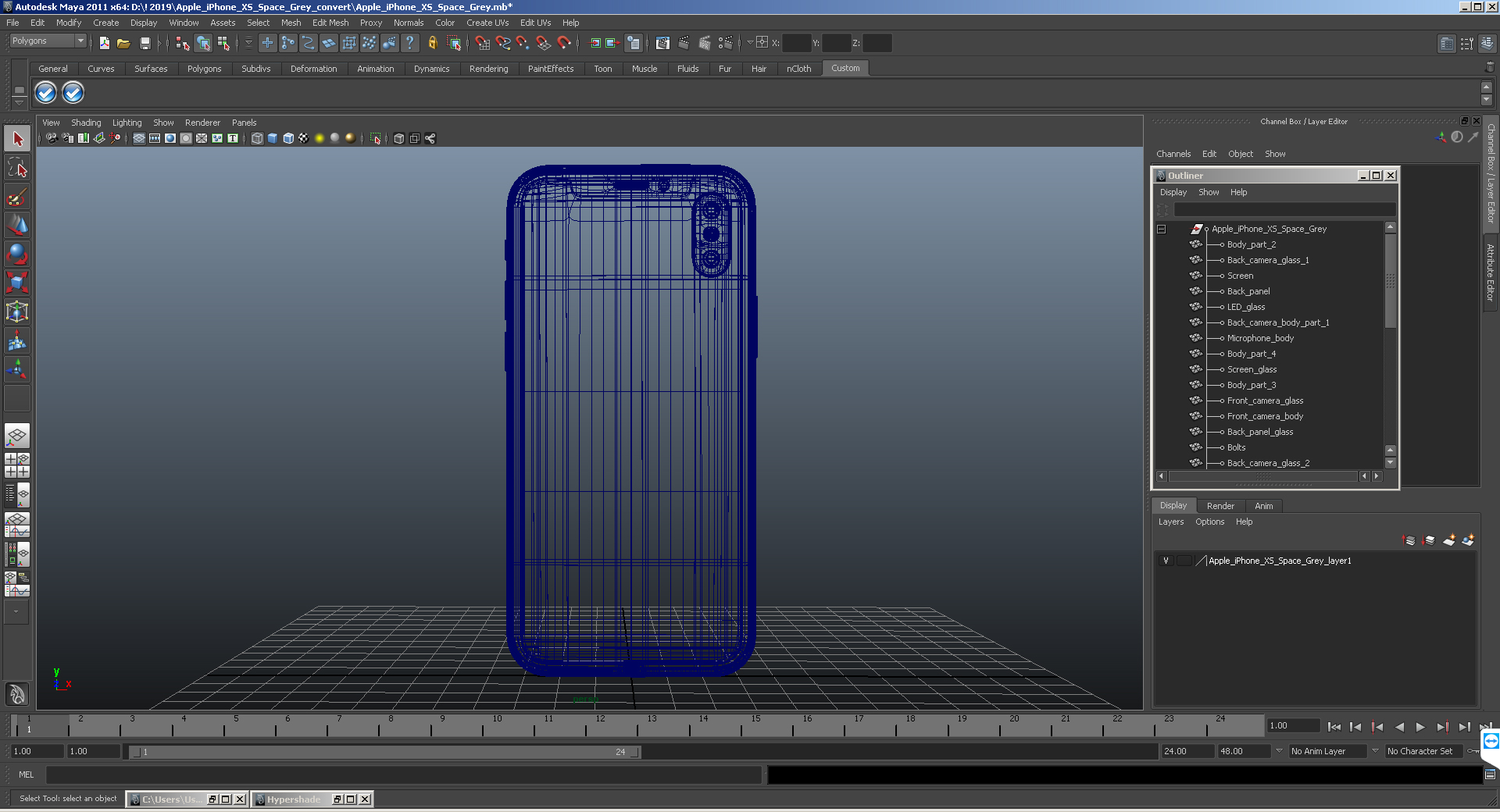Activate the Lasso Select tool
The width and height of the screenshot is (1500, 812).
(17, 168)
